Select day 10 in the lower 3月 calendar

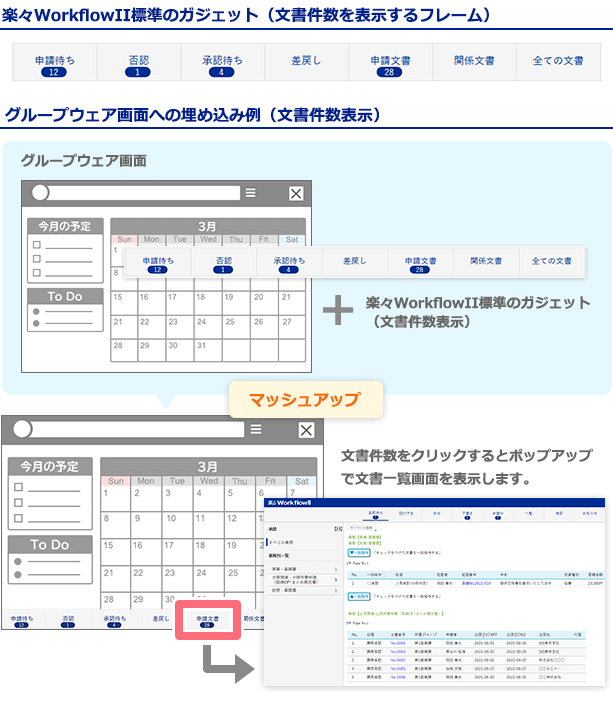tap(177, 525)
